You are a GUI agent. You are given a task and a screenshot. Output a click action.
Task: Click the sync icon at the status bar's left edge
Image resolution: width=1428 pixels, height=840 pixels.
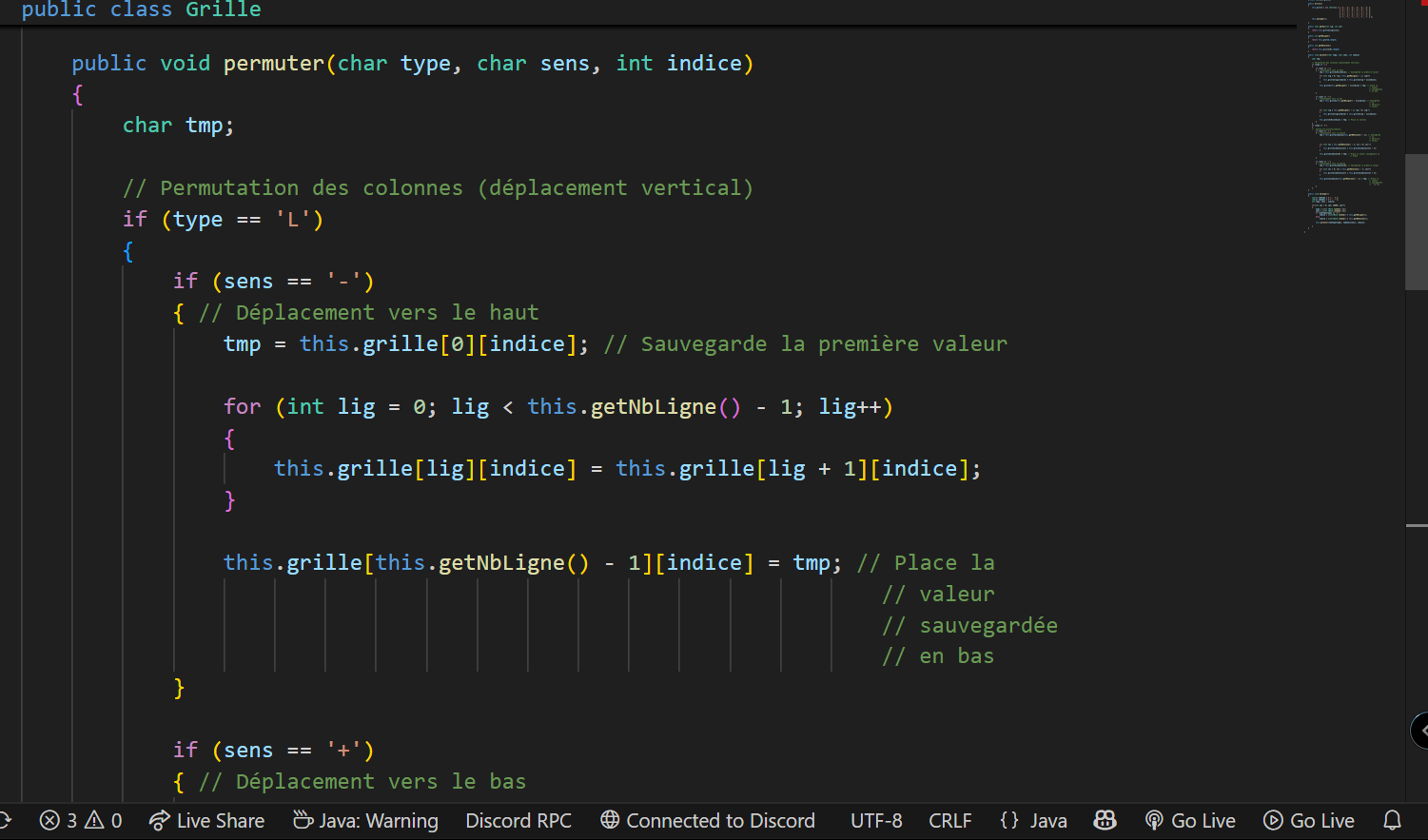[x=6, y=820]
